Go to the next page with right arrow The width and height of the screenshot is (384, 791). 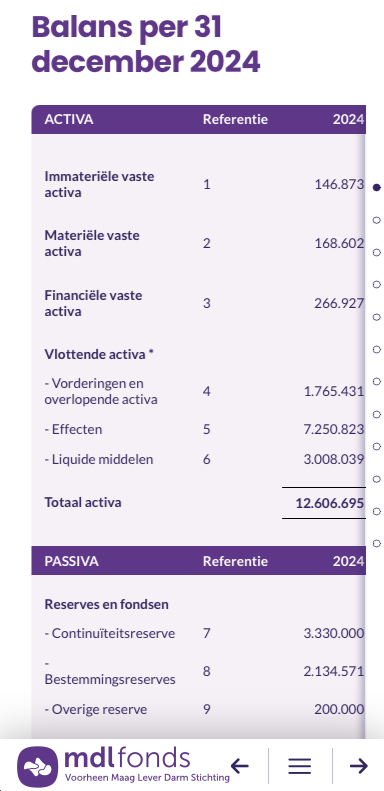tap(359, 766)
